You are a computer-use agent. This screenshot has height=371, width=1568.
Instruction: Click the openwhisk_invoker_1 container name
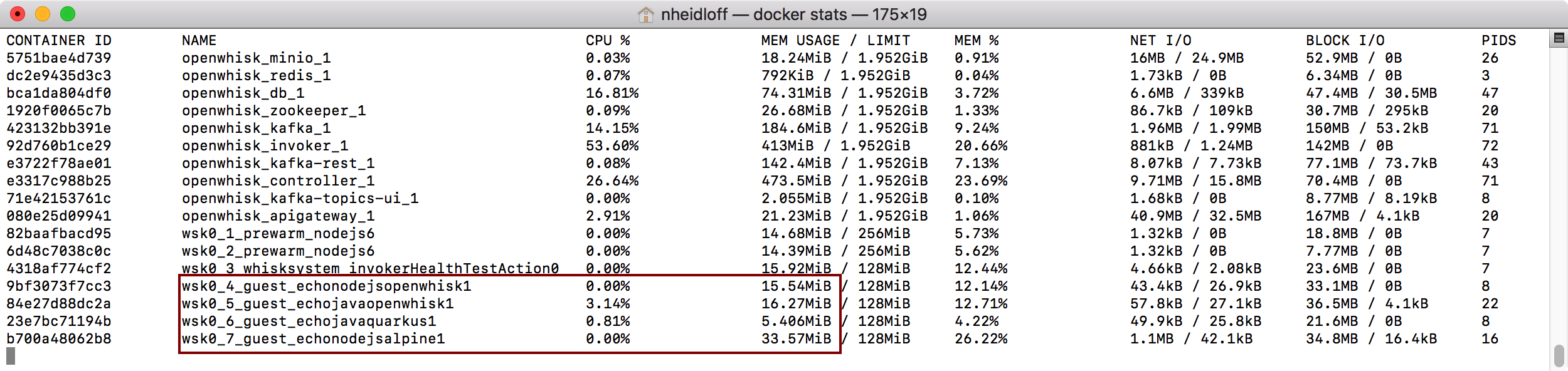(265, 146)
